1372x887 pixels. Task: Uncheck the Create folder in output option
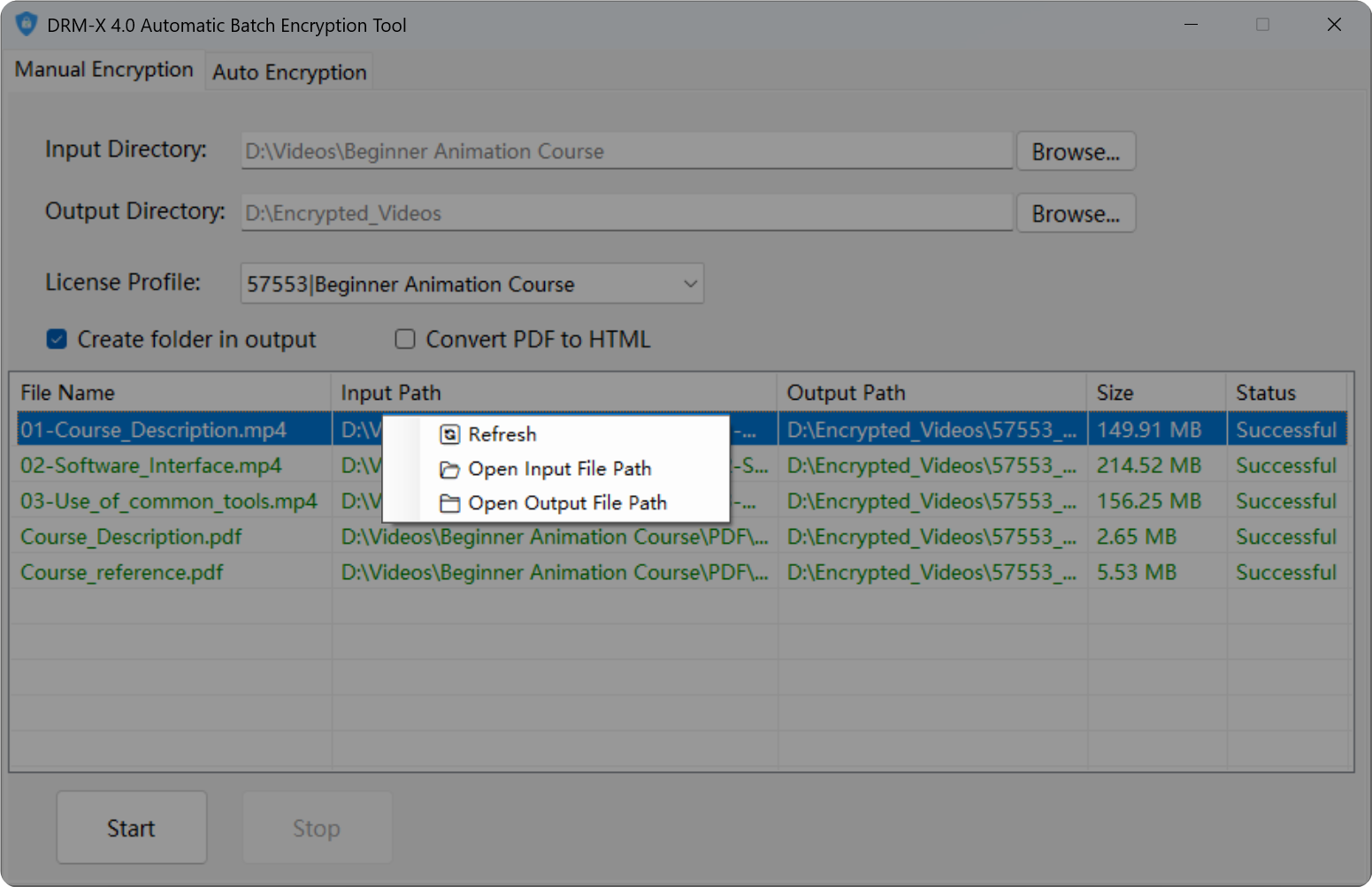(x=57, y=339)
